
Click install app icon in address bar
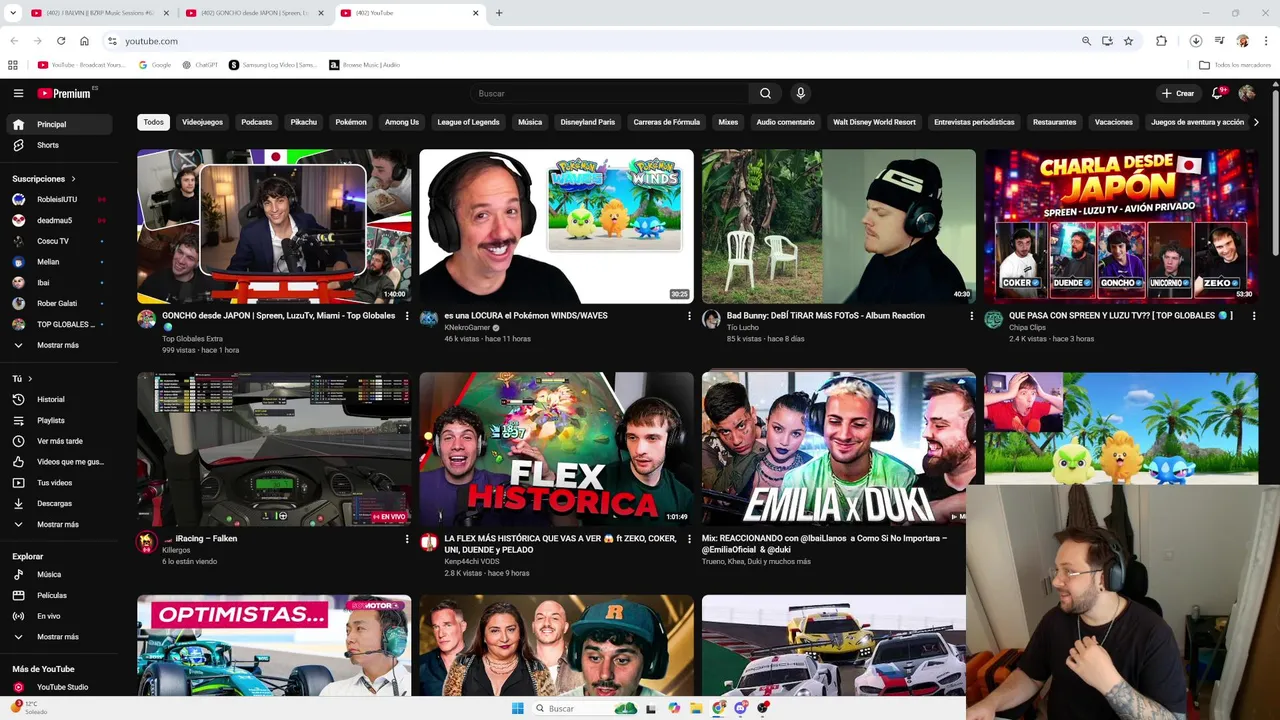[x=1107, y=41]
